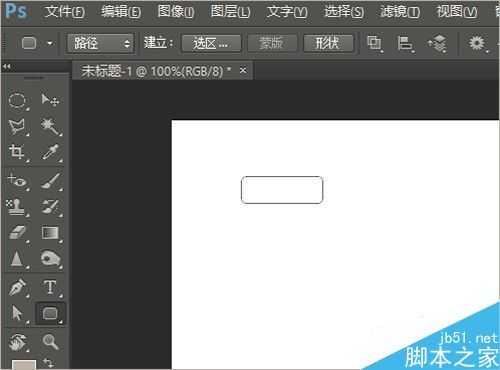Select the Clone Stamp tool
This screenshot has height=370, width=500.
point(17,207)
